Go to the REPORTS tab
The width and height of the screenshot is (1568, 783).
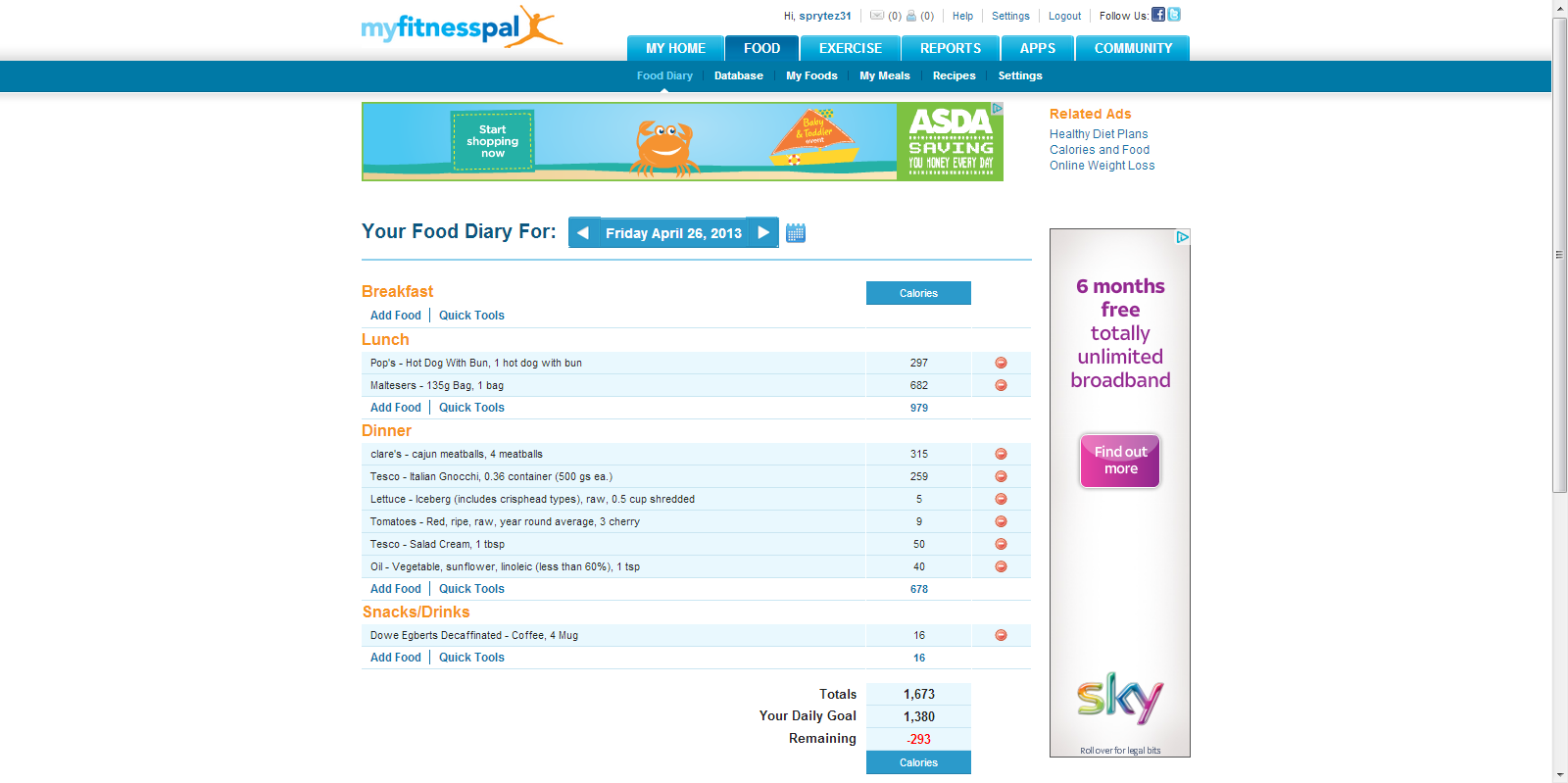coord(951,48)
